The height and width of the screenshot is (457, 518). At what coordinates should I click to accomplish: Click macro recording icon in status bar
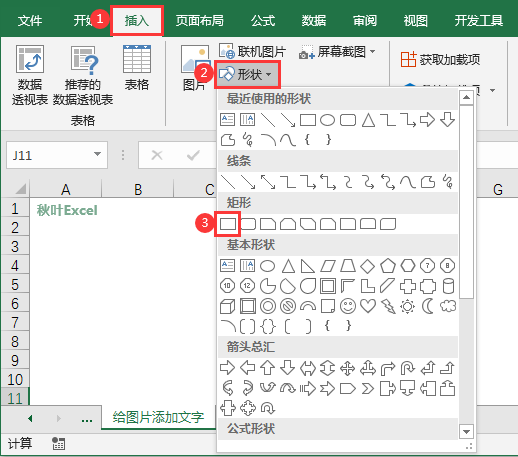[x=59, y=444]
